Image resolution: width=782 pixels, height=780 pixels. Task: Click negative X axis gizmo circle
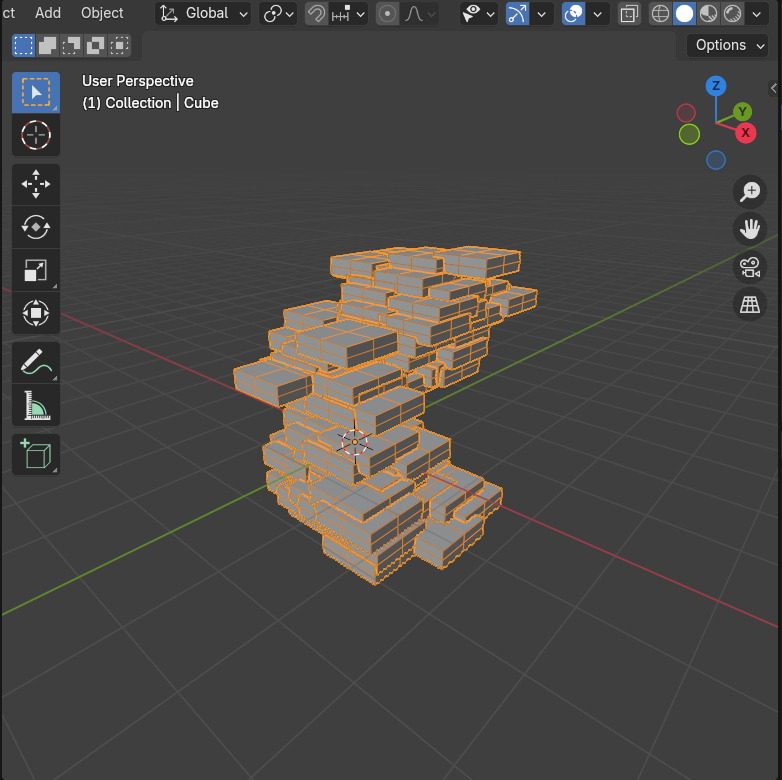click(x=686, y=113)
